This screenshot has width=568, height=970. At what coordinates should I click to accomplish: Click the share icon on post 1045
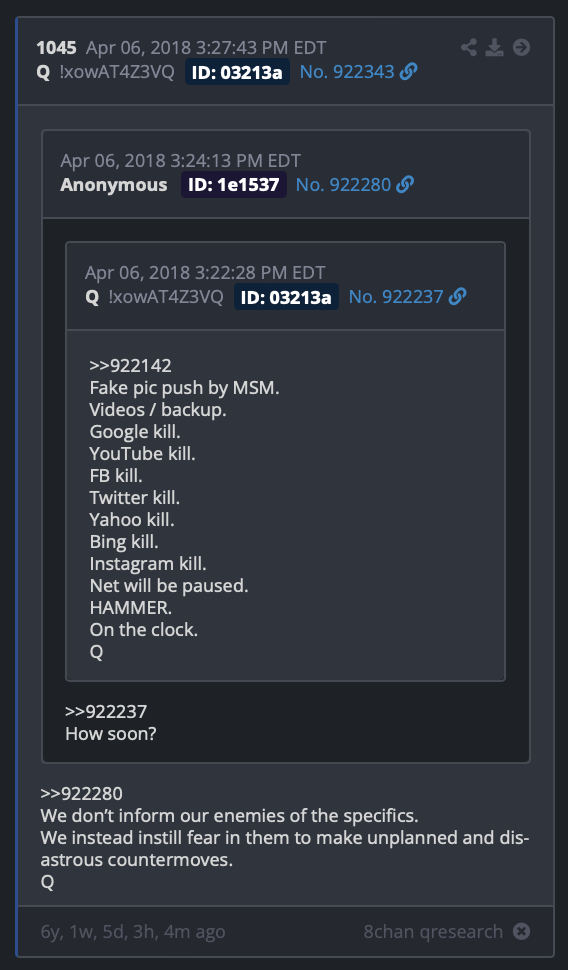(x=469, y=48)
